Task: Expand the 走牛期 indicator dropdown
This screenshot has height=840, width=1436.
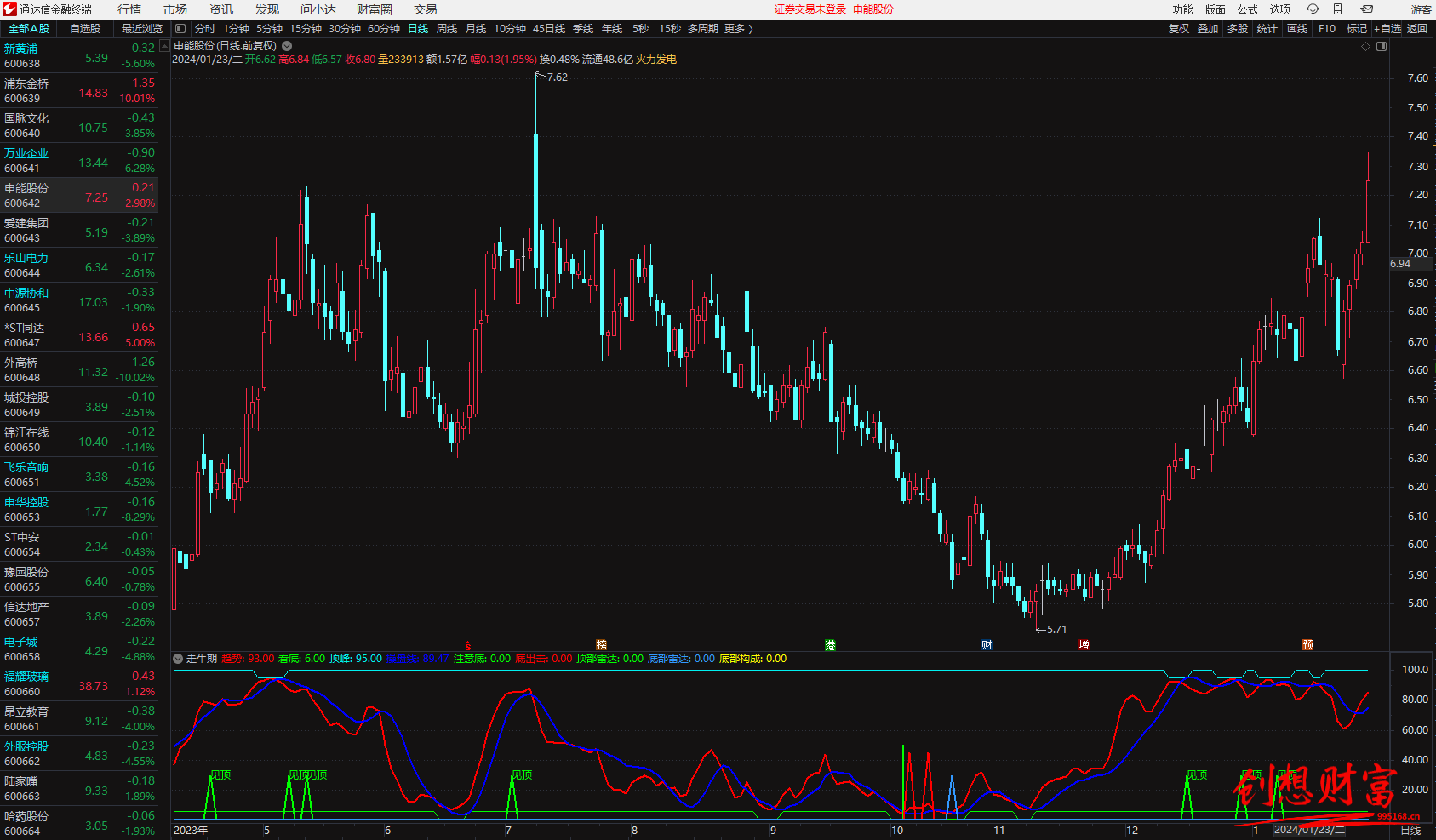Action: [178, 659]
